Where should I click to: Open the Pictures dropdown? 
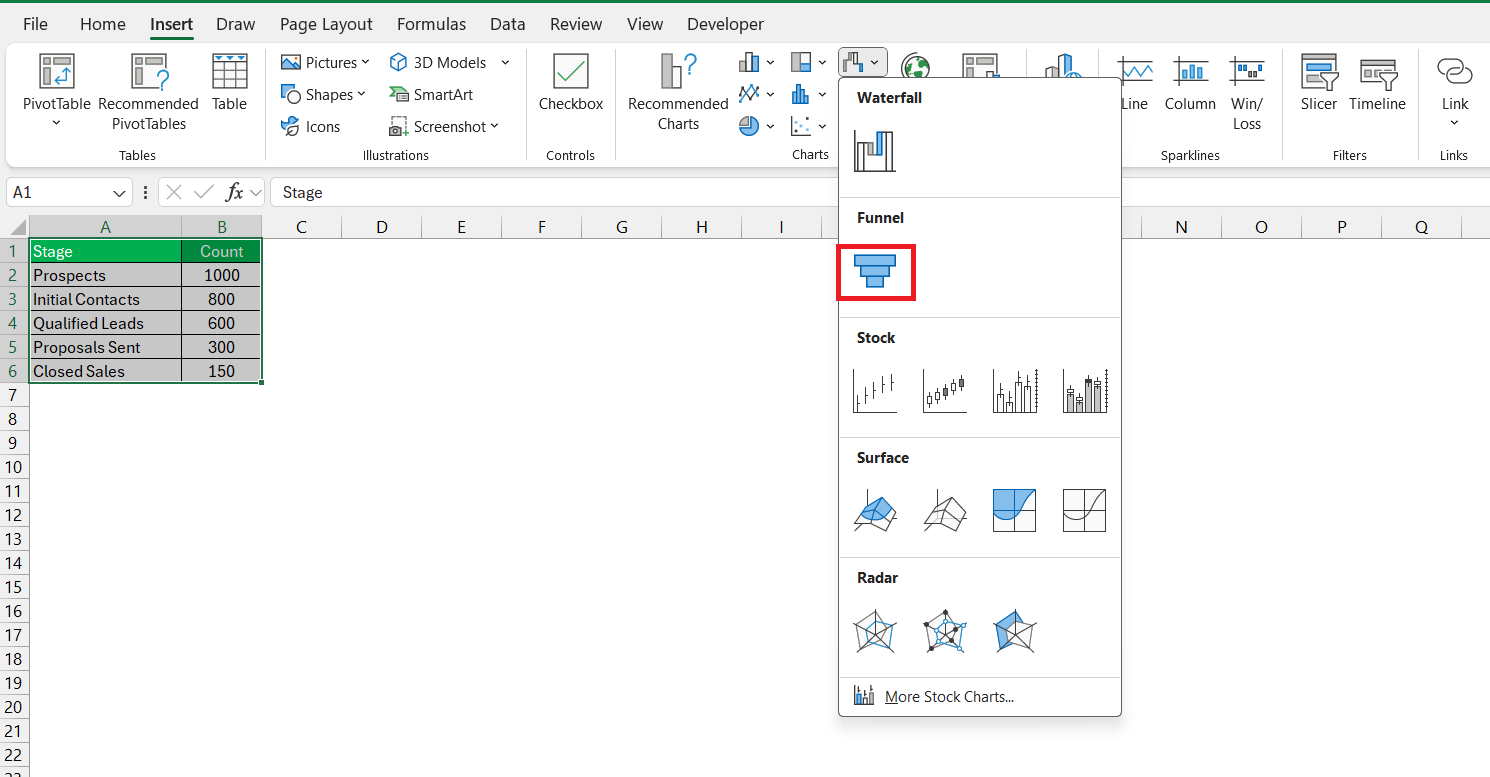tap(325, 63)
